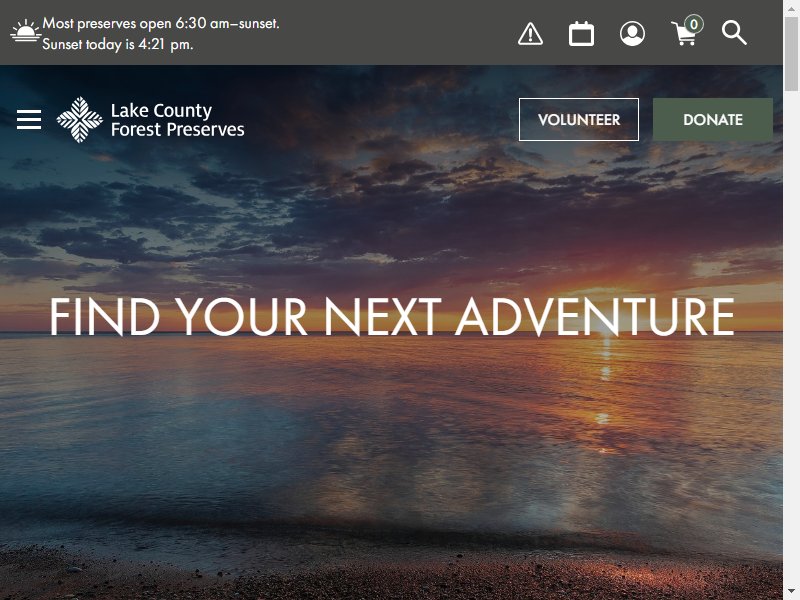
Task: Click the 'Sunset today is 4:21 pm' text
Action: coord(118,44)
